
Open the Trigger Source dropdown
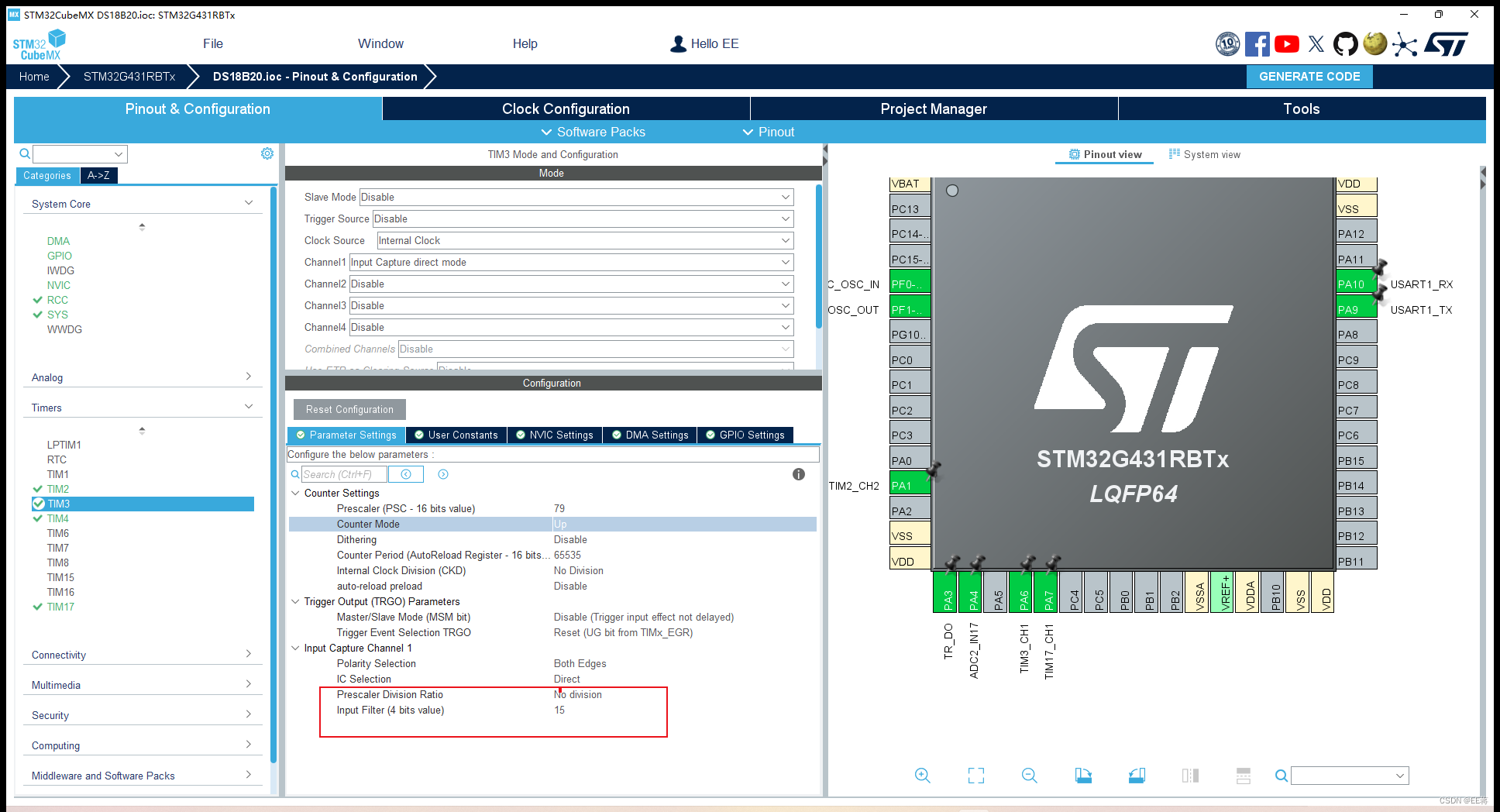click(x=583, y=219)
